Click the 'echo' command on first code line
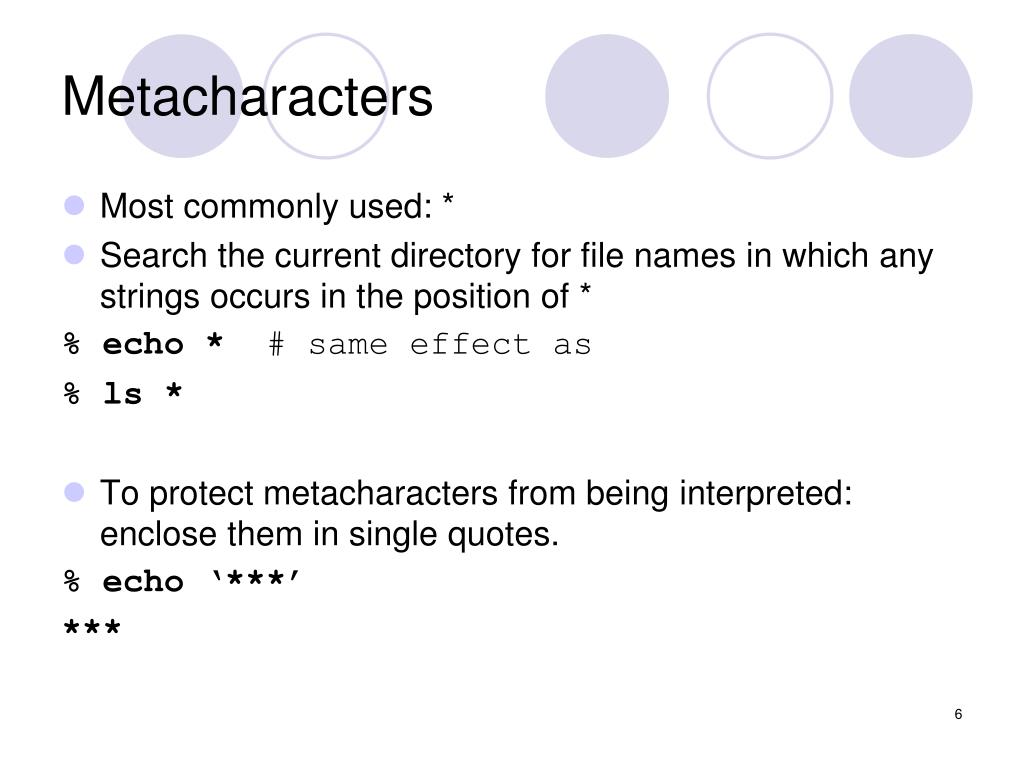Screen dimensions: 1024x768 click(143, 344)
